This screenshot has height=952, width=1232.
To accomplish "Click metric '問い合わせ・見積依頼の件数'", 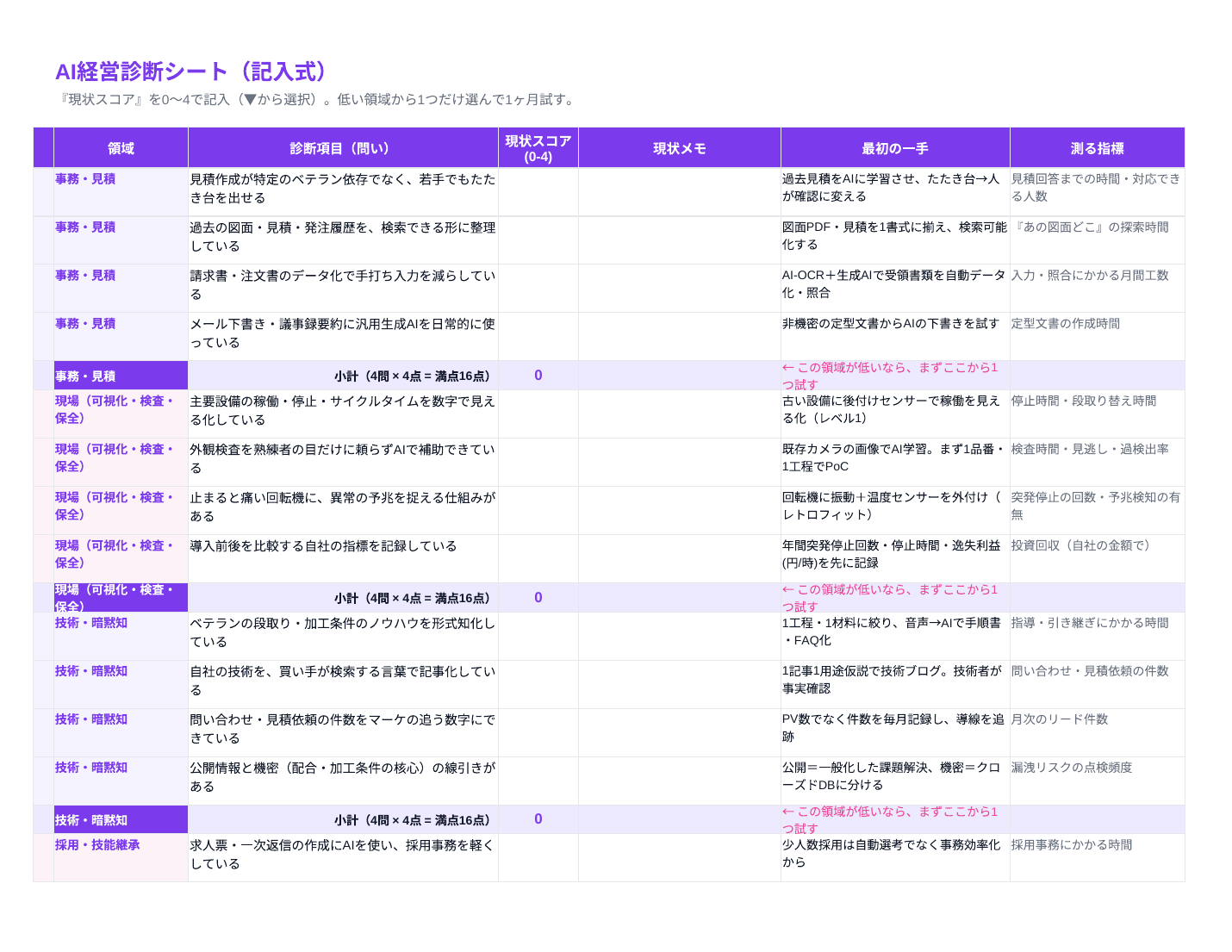I will [x=1097, y=684].
